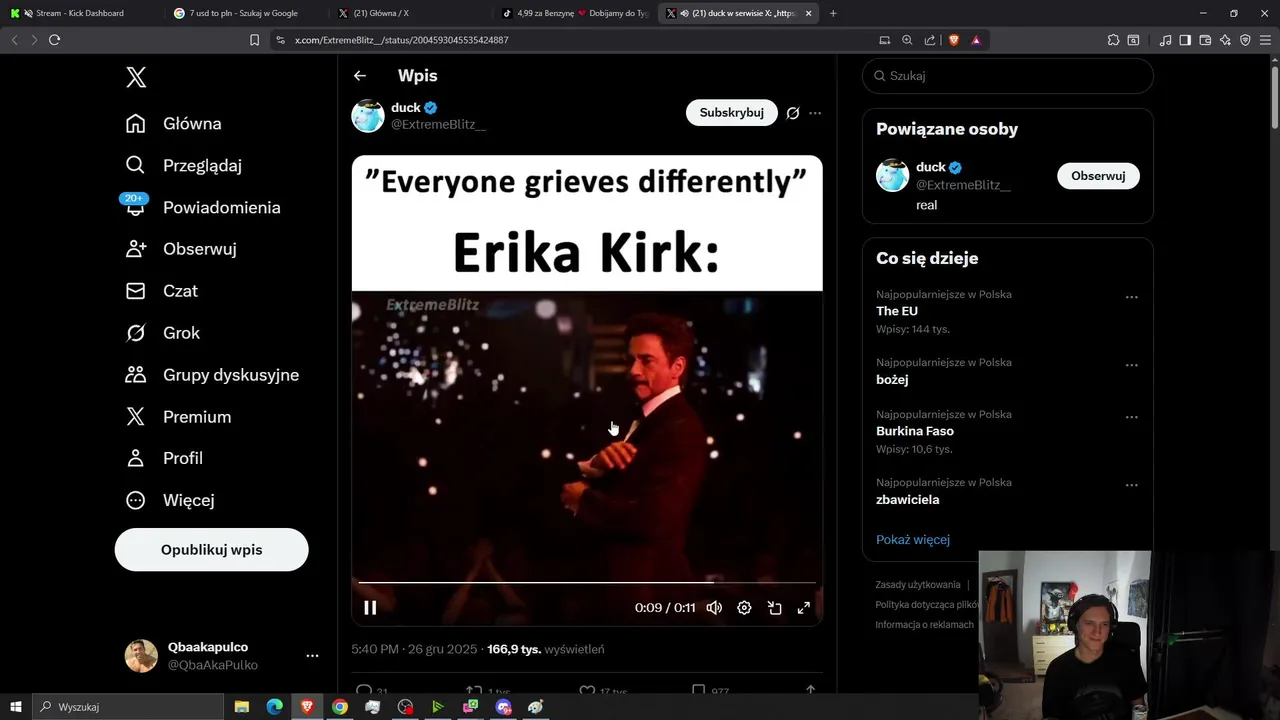Open duck's profile avatar in the post
This screenshot has width=1280, height=720.
[x=368, y=116]
